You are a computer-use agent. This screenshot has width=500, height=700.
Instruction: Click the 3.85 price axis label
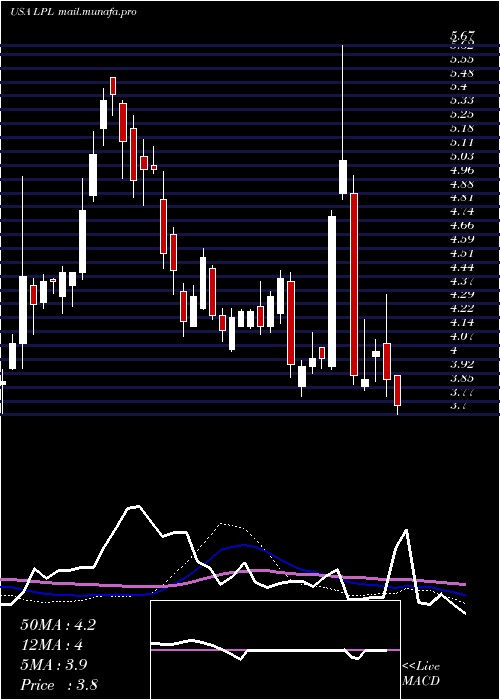[462, 379]
